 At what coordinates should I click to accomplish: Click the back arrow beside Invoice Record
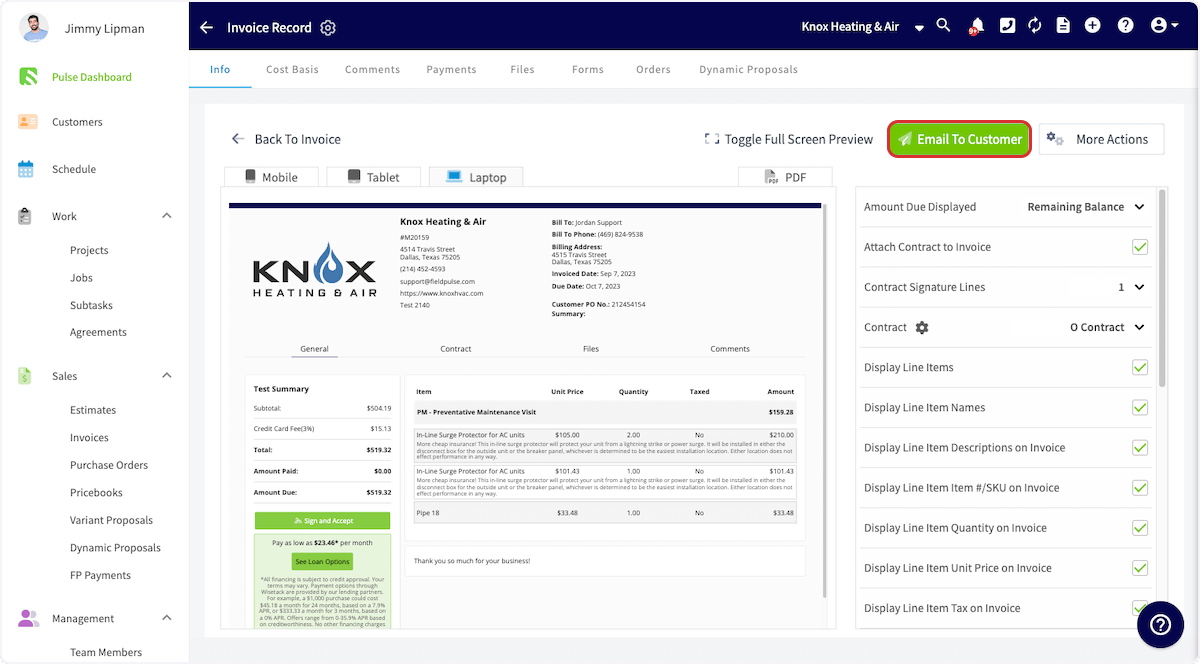coord(206,27)
